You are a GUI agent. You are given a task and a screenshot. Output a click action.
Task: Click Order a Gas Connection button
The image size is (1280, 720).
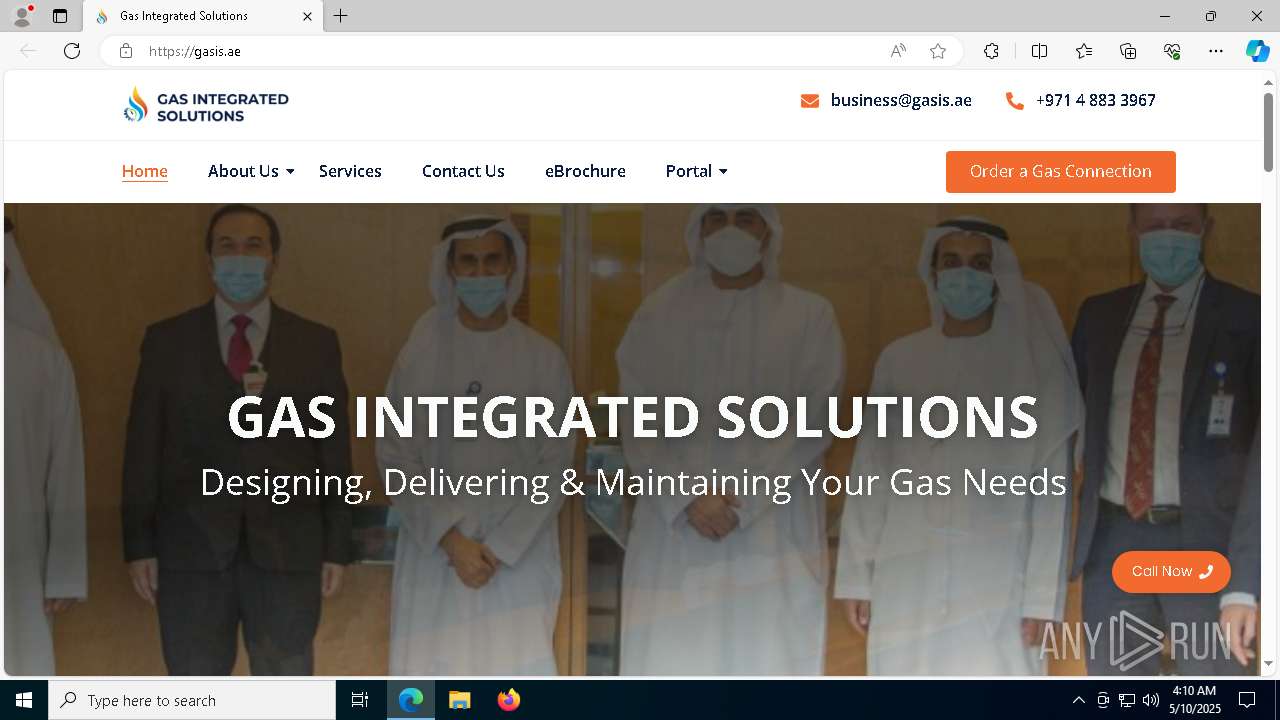1061,172
